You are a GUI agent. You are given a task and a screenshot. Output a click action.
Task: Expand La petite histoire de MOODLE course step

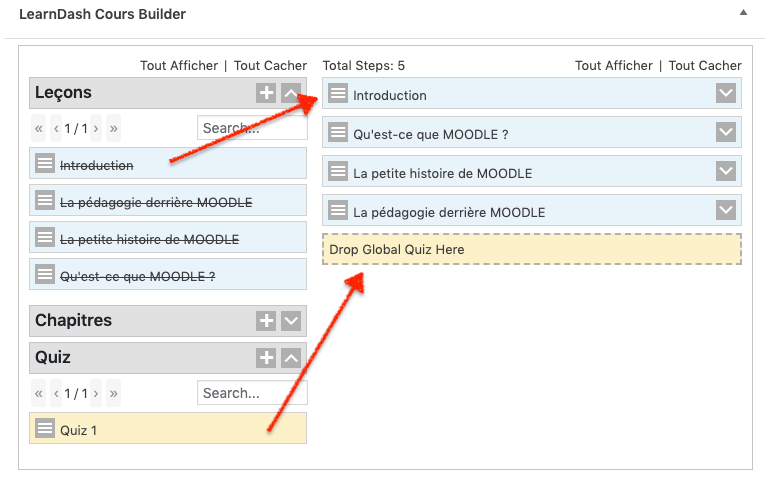coord(726,171)
